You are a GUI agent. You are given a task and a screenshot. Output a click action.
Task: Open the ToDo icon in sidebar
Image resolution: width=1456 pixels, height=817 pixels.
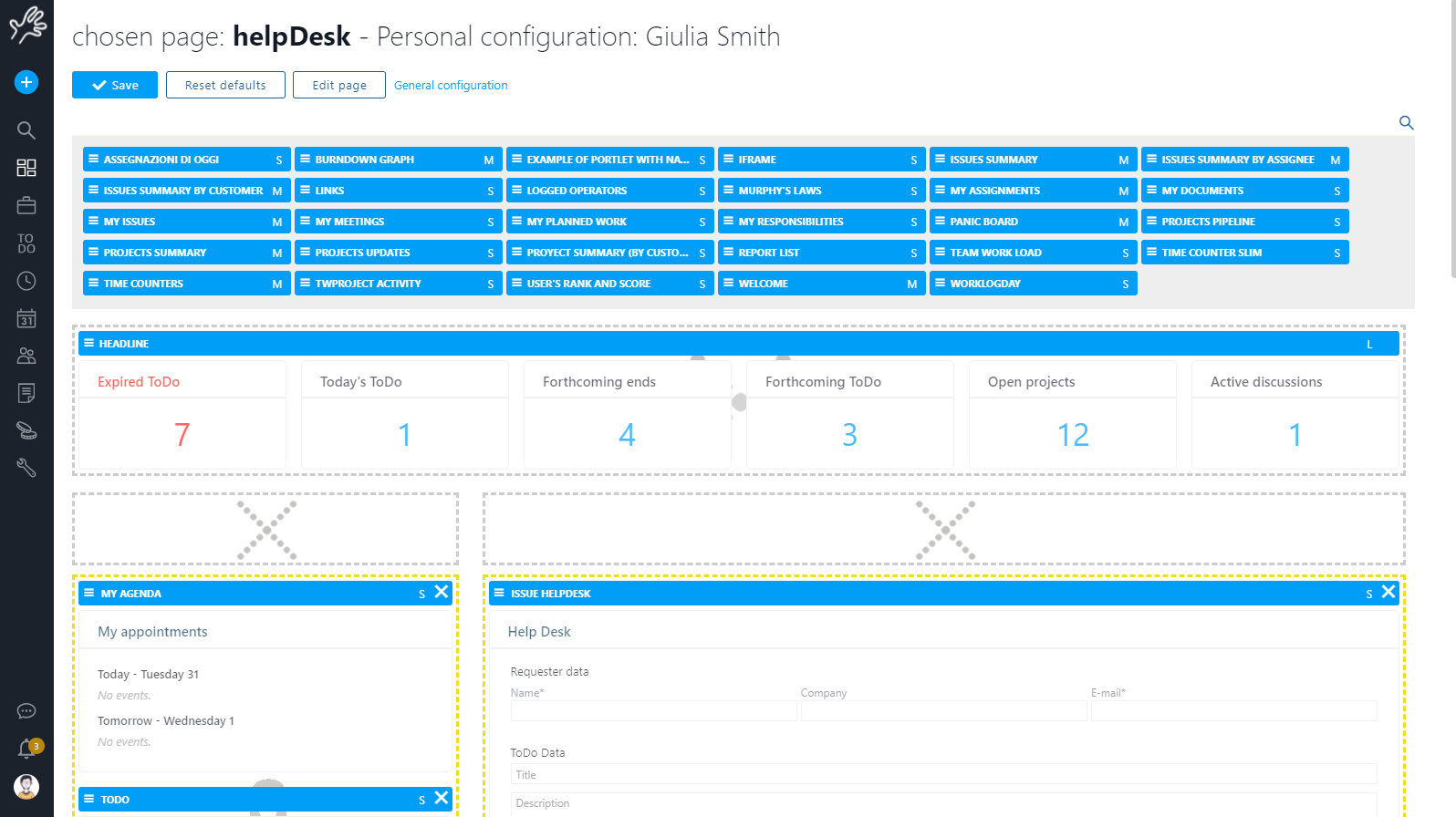pos(26,243)
